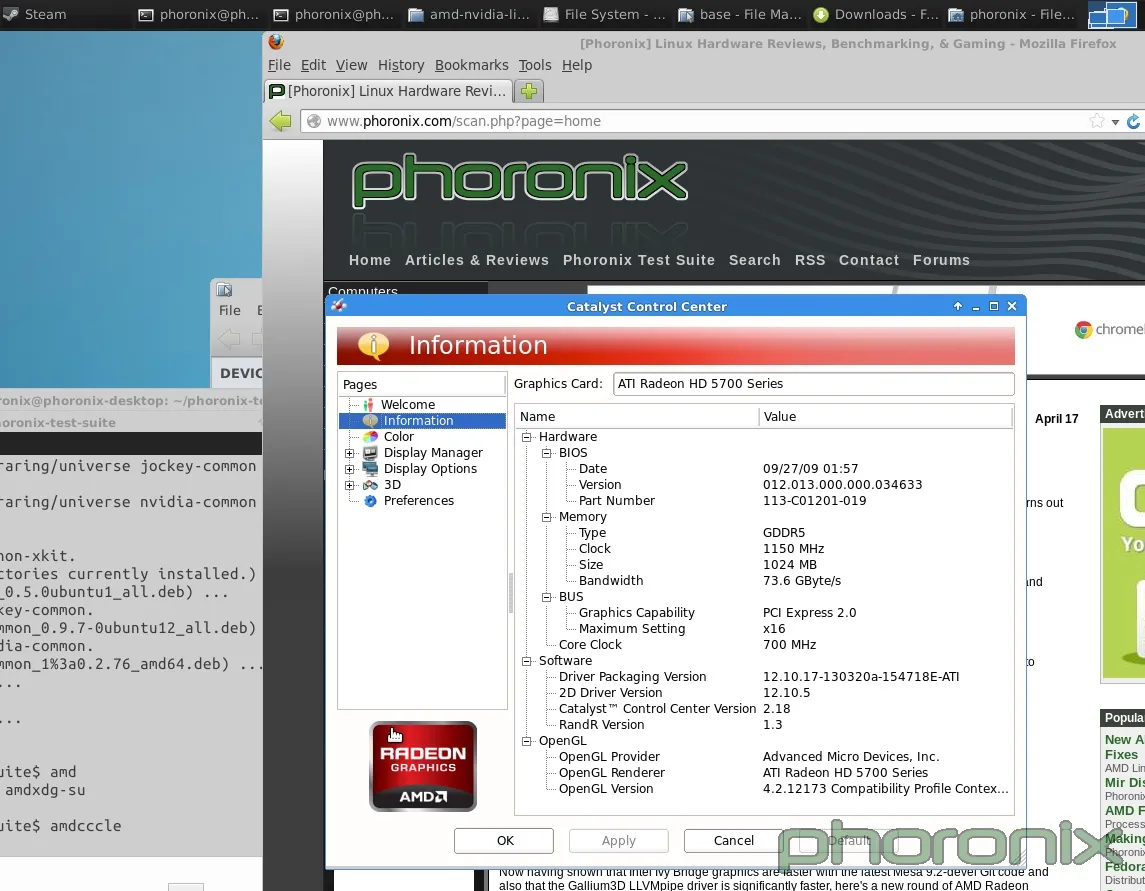Click the Information header lightbulb icon
Viewport: 1145px width, 891px height.
click(x=374, y=345)
